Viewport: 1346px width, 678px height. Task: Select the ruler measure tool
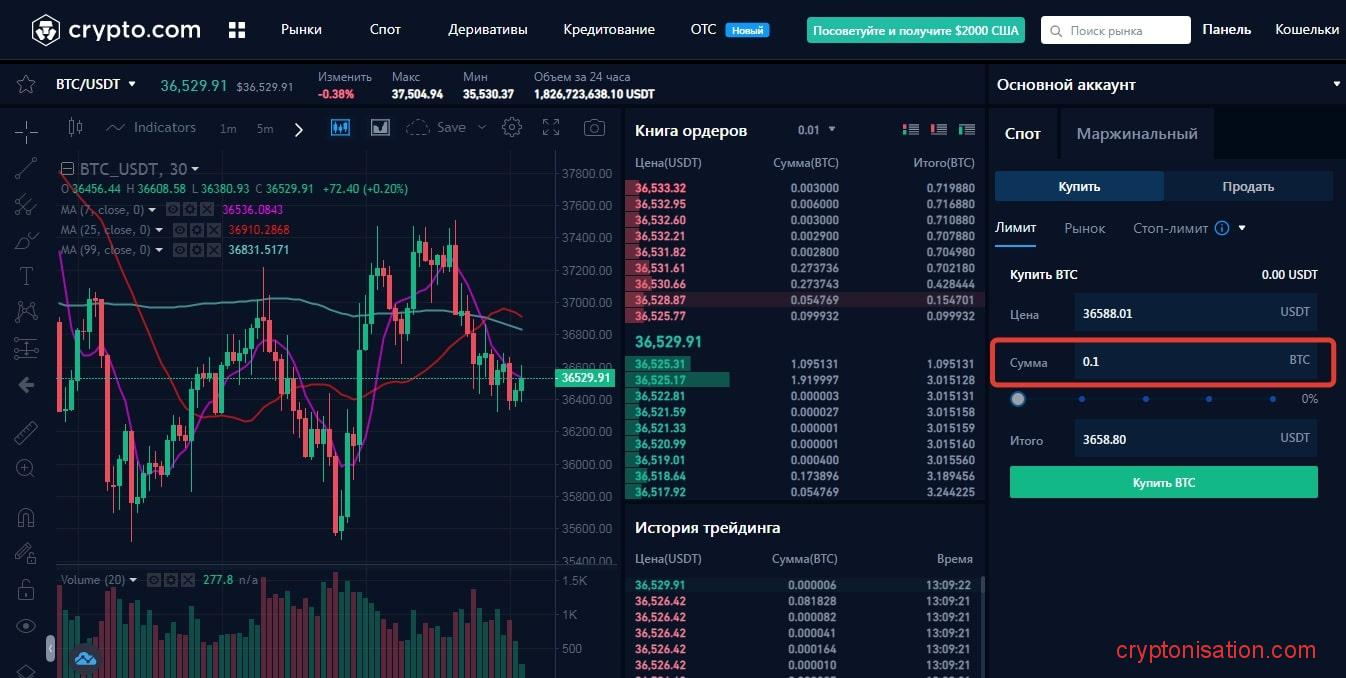click(x=26, y=433)
